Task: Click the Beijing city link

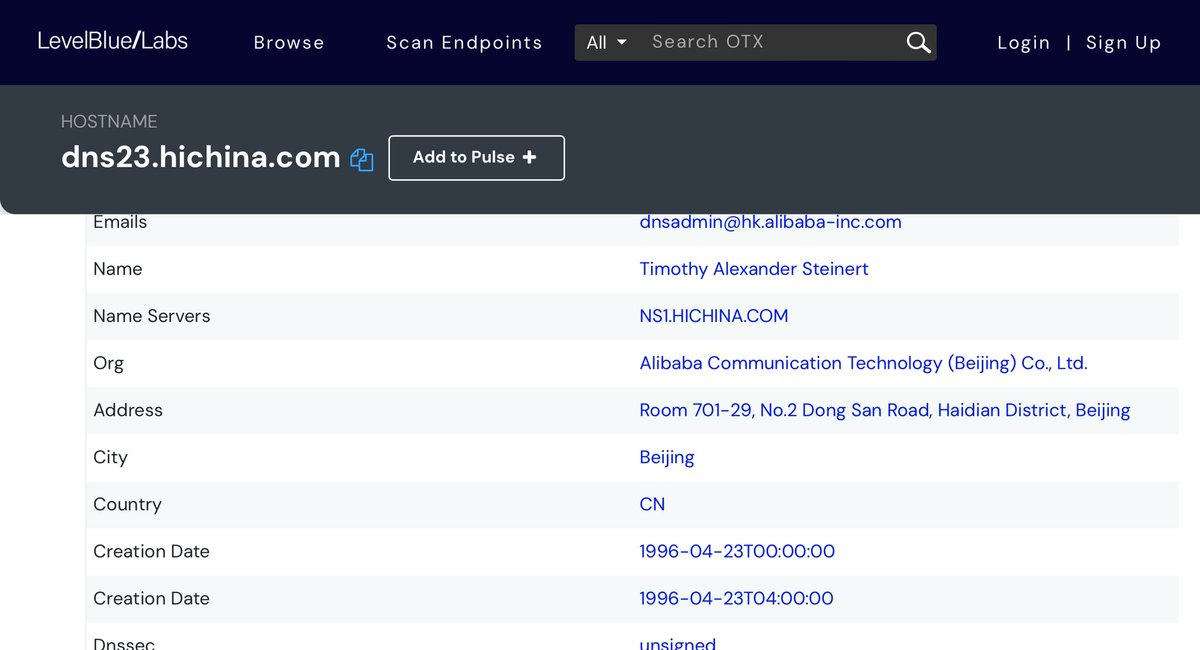Action: 666,457
